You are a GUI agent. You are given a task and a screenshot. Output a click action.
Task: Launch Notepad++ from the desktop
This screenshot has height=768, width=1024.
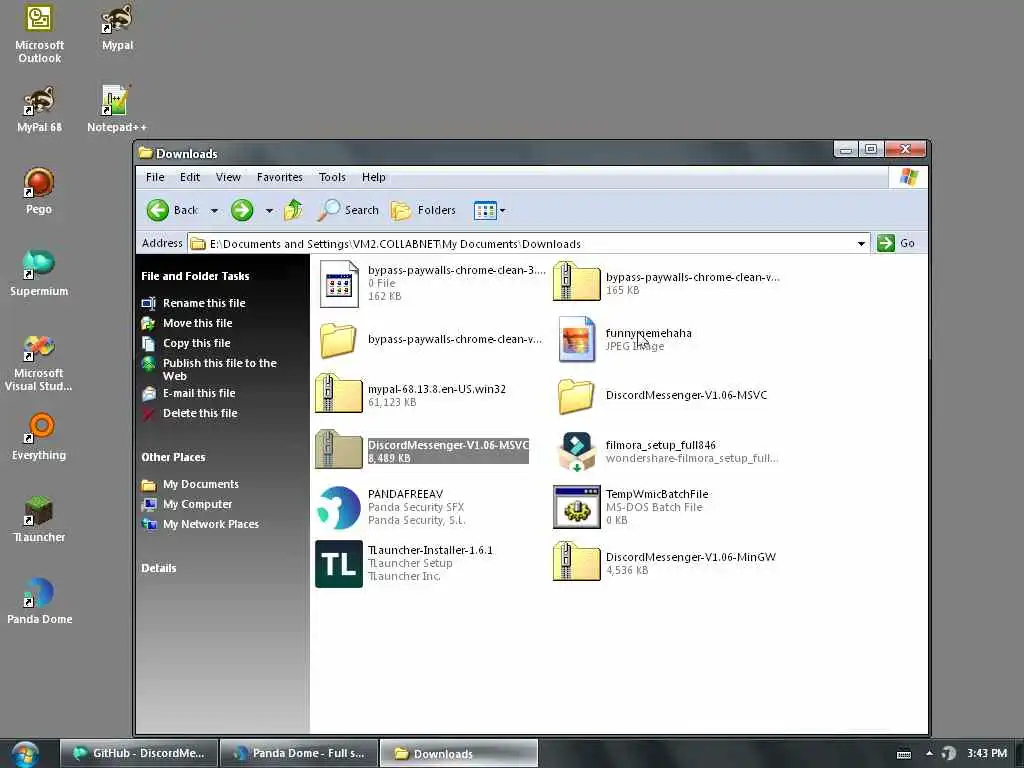(117, 109)
